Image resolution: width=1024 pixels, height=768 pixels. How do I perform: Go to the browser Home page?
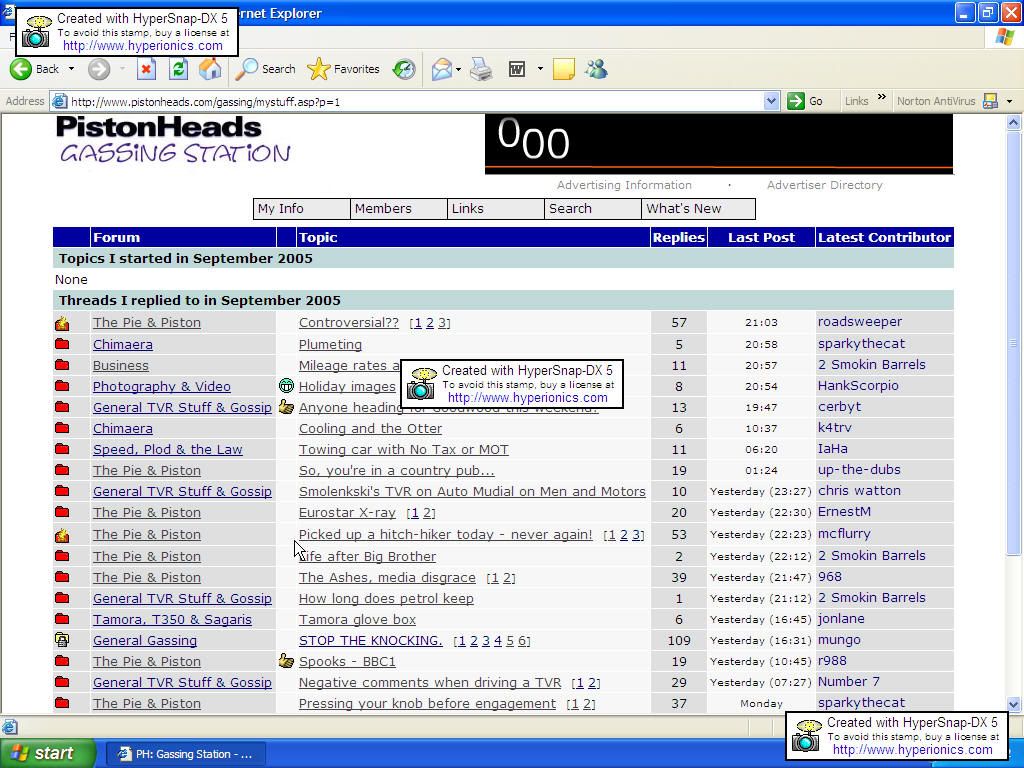click(x=210, y=69)
